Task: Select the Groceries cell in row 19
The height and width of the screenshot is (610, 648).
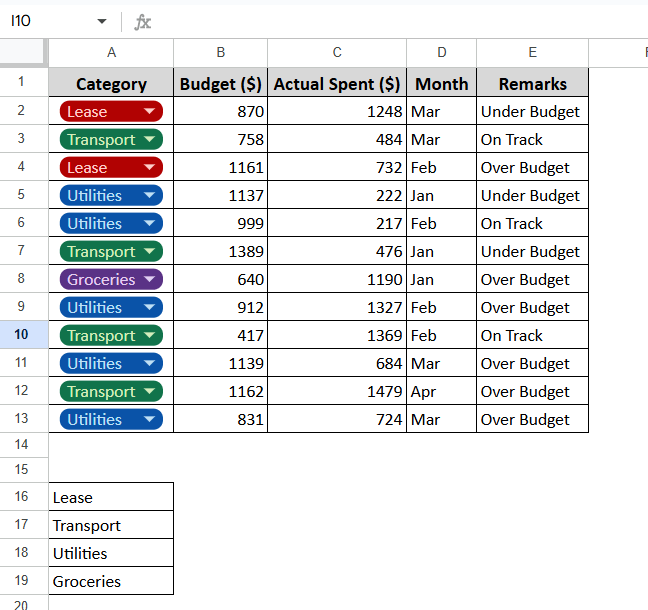Action: pyautogui.click(x=111, y=581)
